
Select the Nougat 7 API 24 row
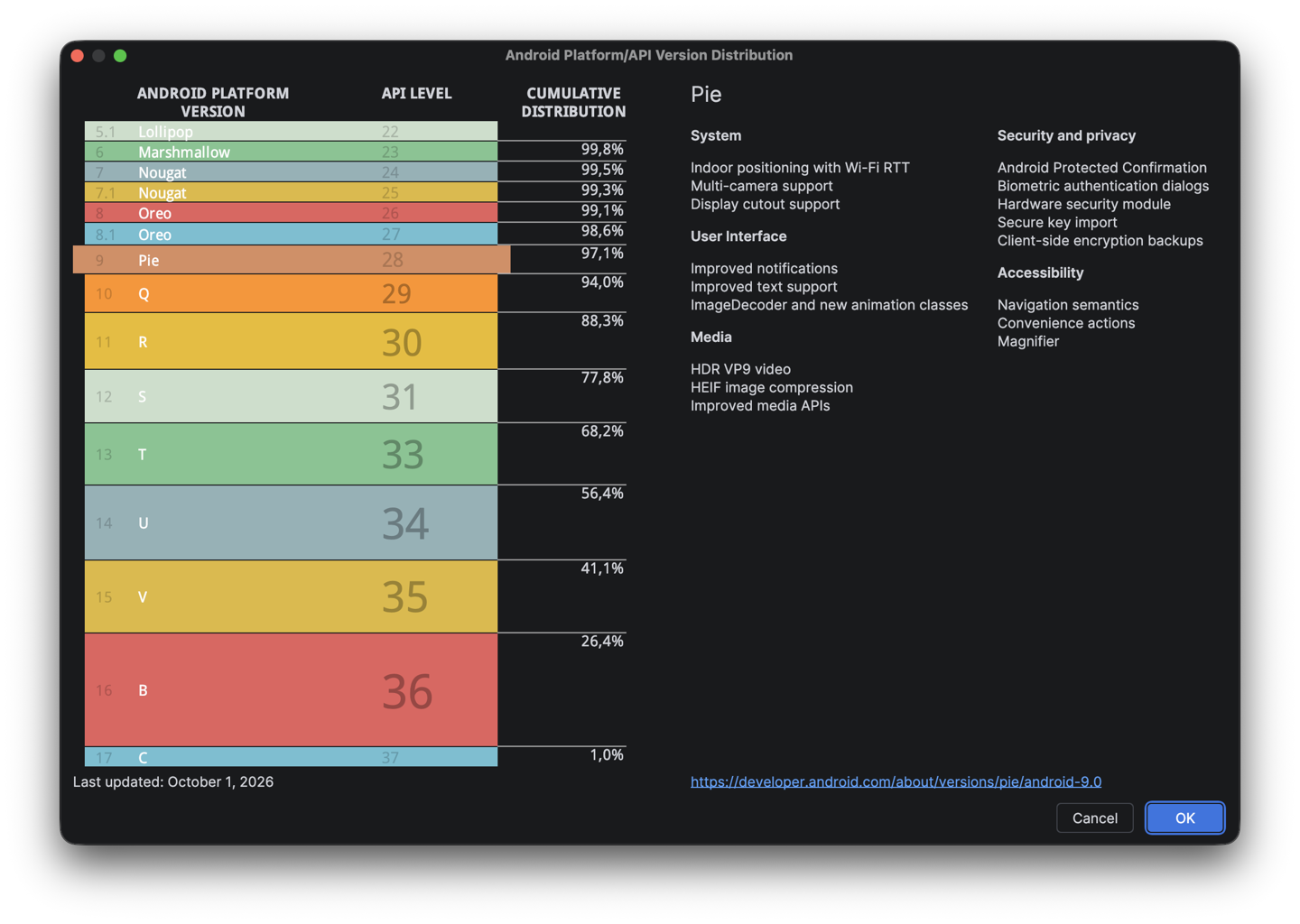coord(291,172)
